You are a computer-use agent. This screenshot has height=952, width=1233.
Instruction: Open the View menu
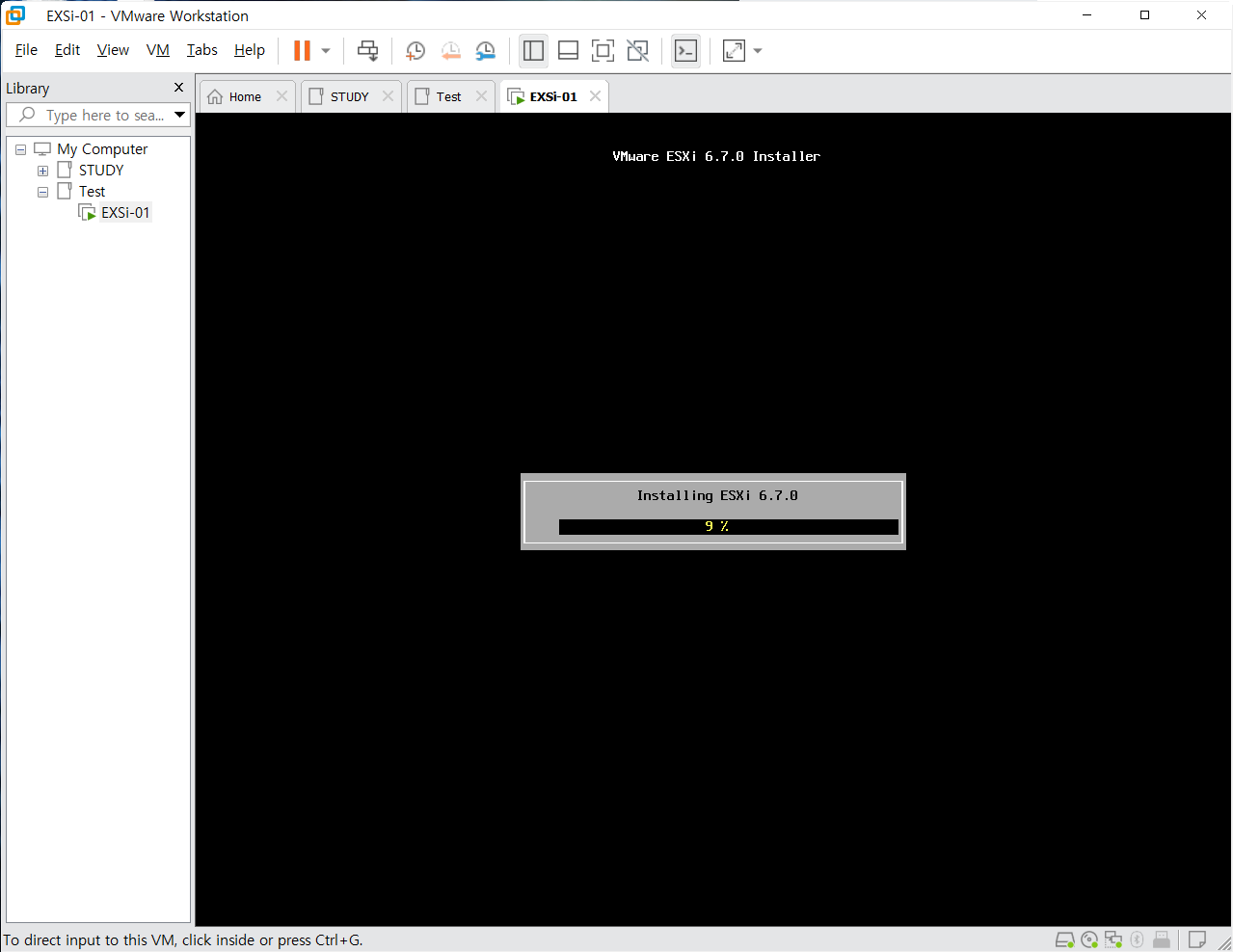click(x=113, y=50)
